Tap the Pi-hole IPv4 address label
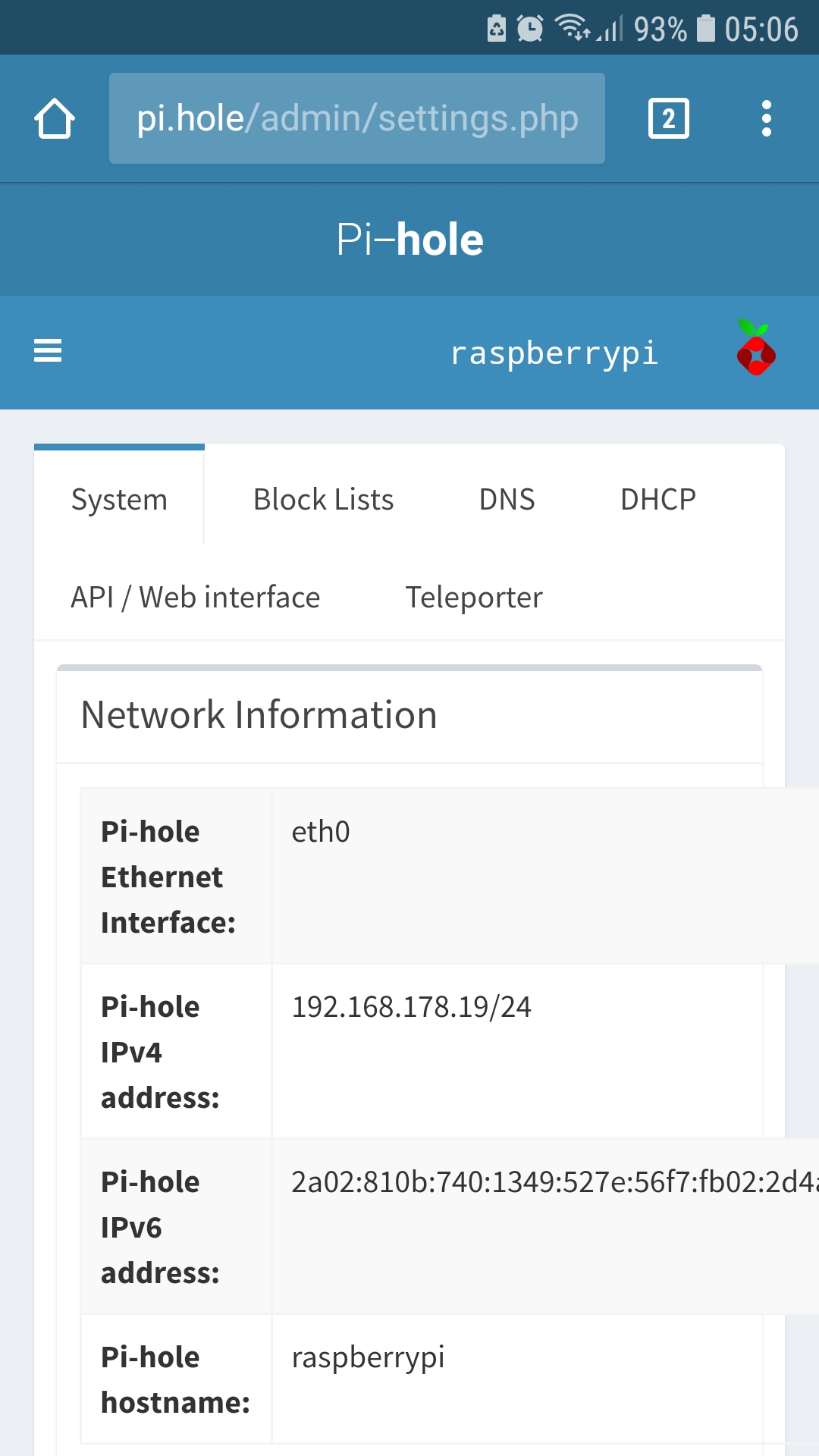819x1456 pixels. tap(160, 1052)
